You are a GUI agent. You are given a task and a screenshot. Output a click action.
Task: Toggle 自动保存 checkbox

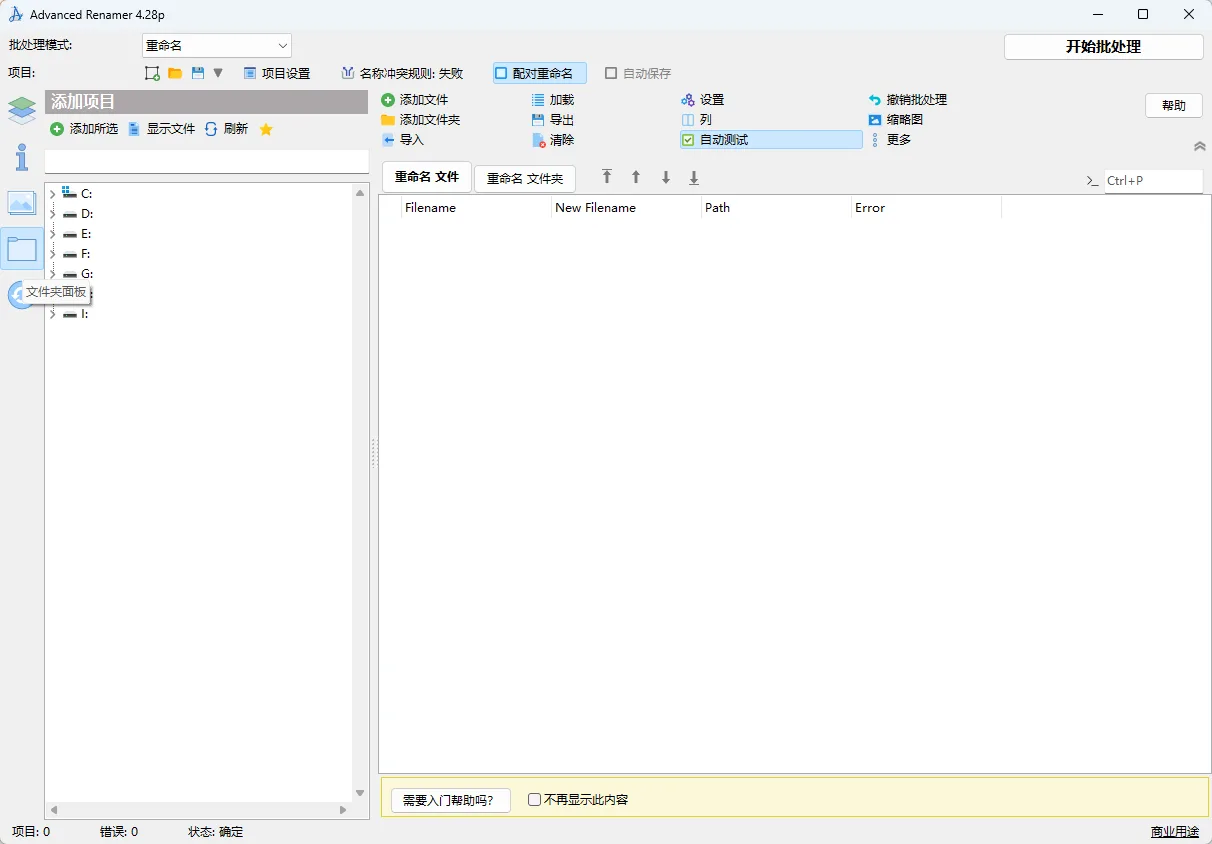click(638, 73)
